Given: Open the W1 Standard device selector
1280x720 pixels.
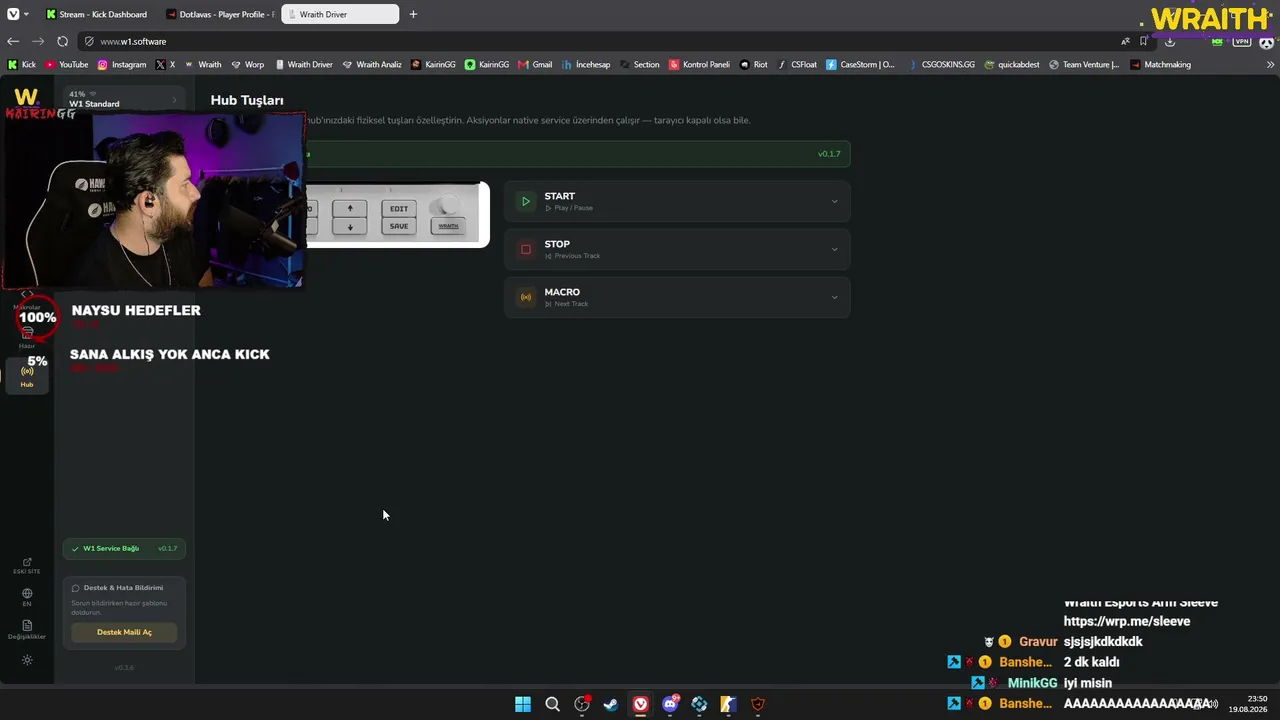Looking at the screenshot, I should pyautogui.click(x=124, y=99).
